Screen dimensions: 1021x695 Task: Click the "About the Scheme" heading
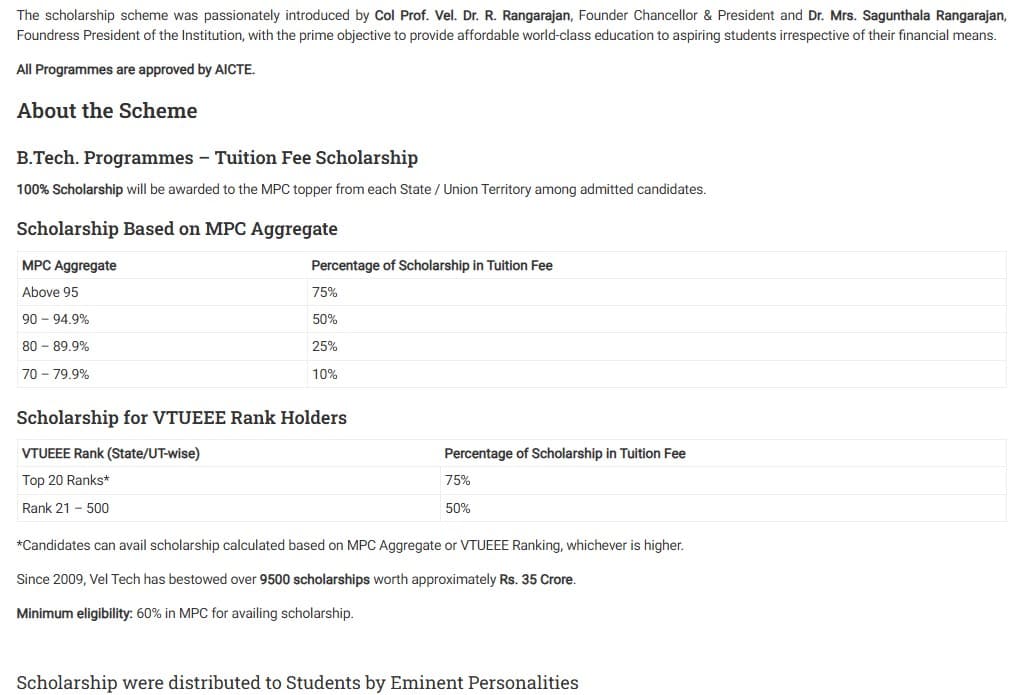pyautogui.click(x=107, y=111)
